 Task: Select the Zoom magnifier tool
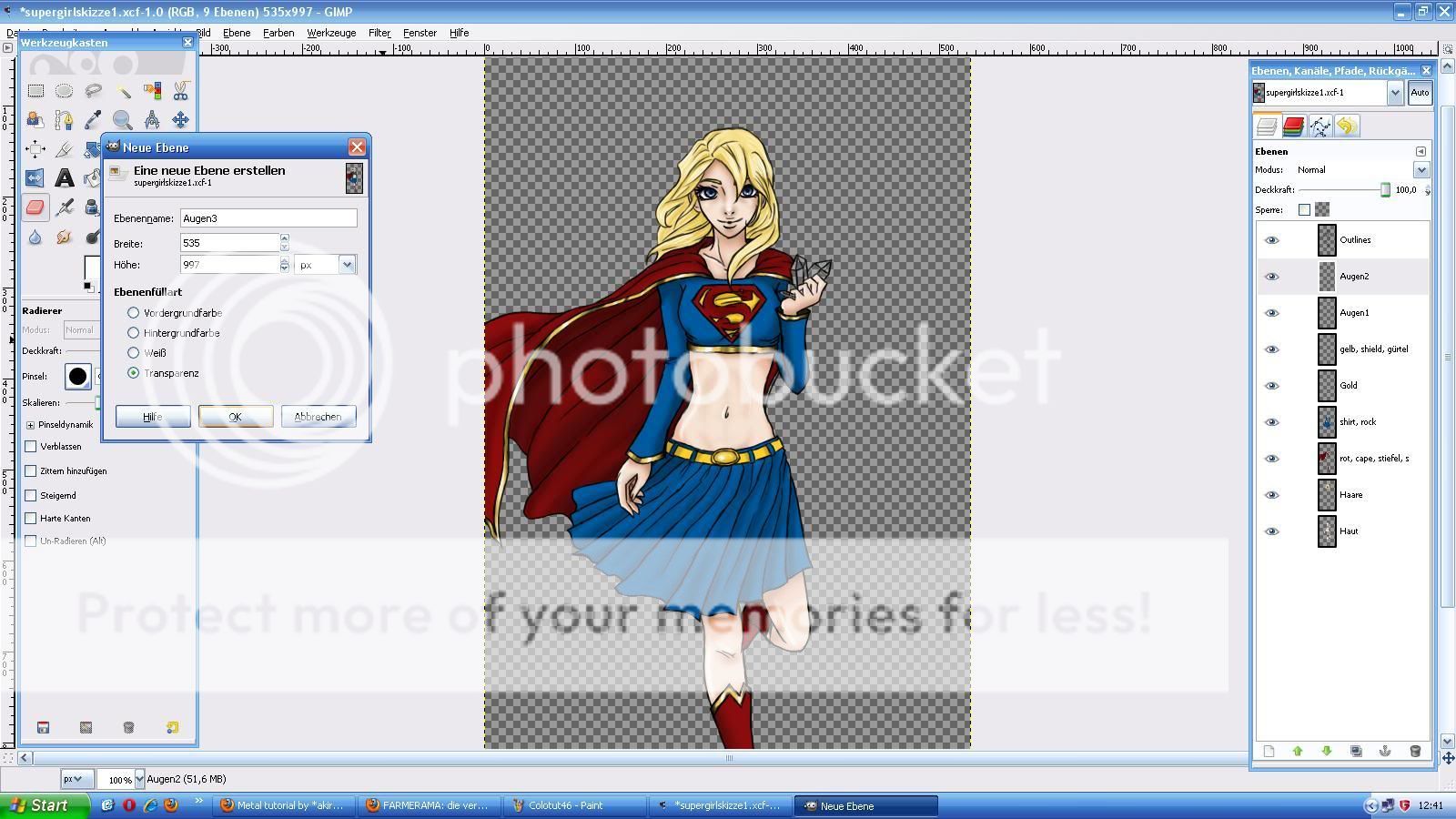point(123,119)
